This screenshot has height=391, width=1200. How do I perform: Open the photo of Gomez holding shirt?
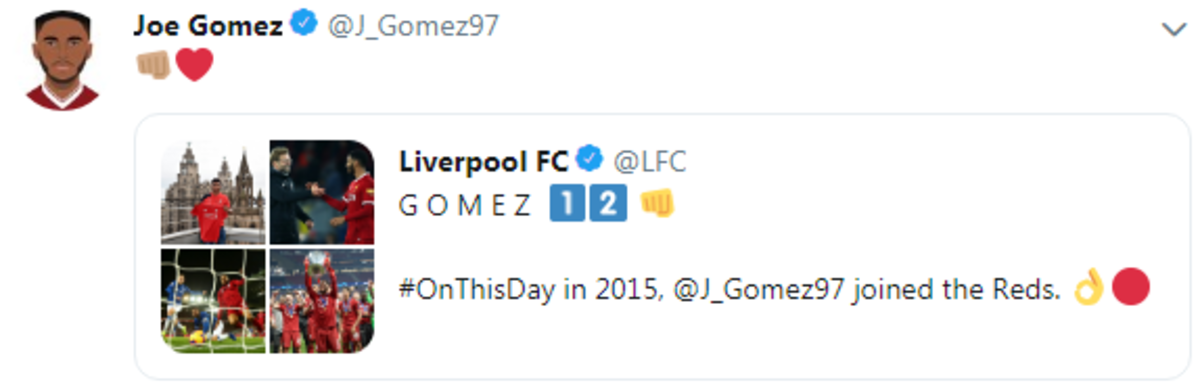[213, 192]
